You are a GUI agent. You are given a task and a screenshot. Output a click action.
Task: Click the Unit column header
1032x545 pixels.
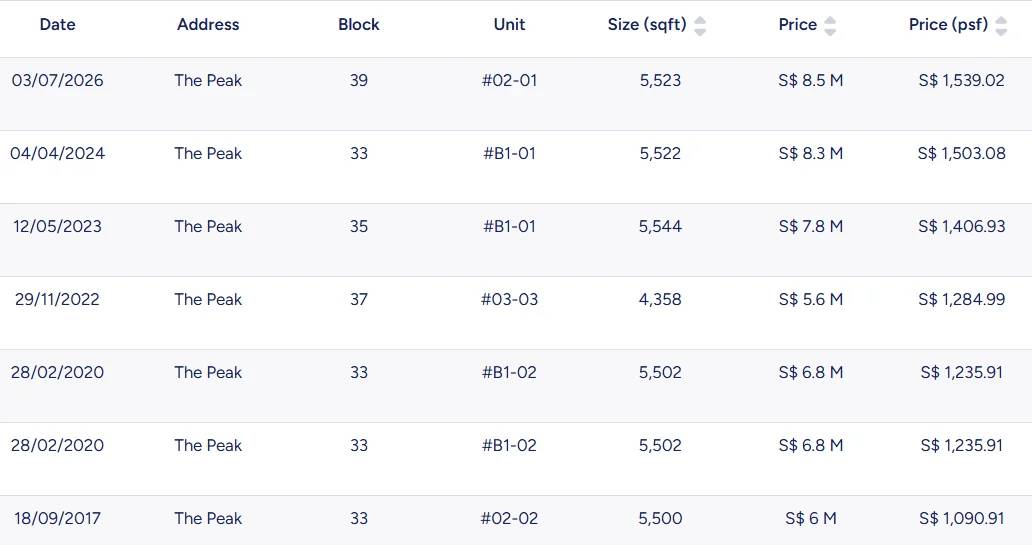pyautogui.click(x=509, y=24)
